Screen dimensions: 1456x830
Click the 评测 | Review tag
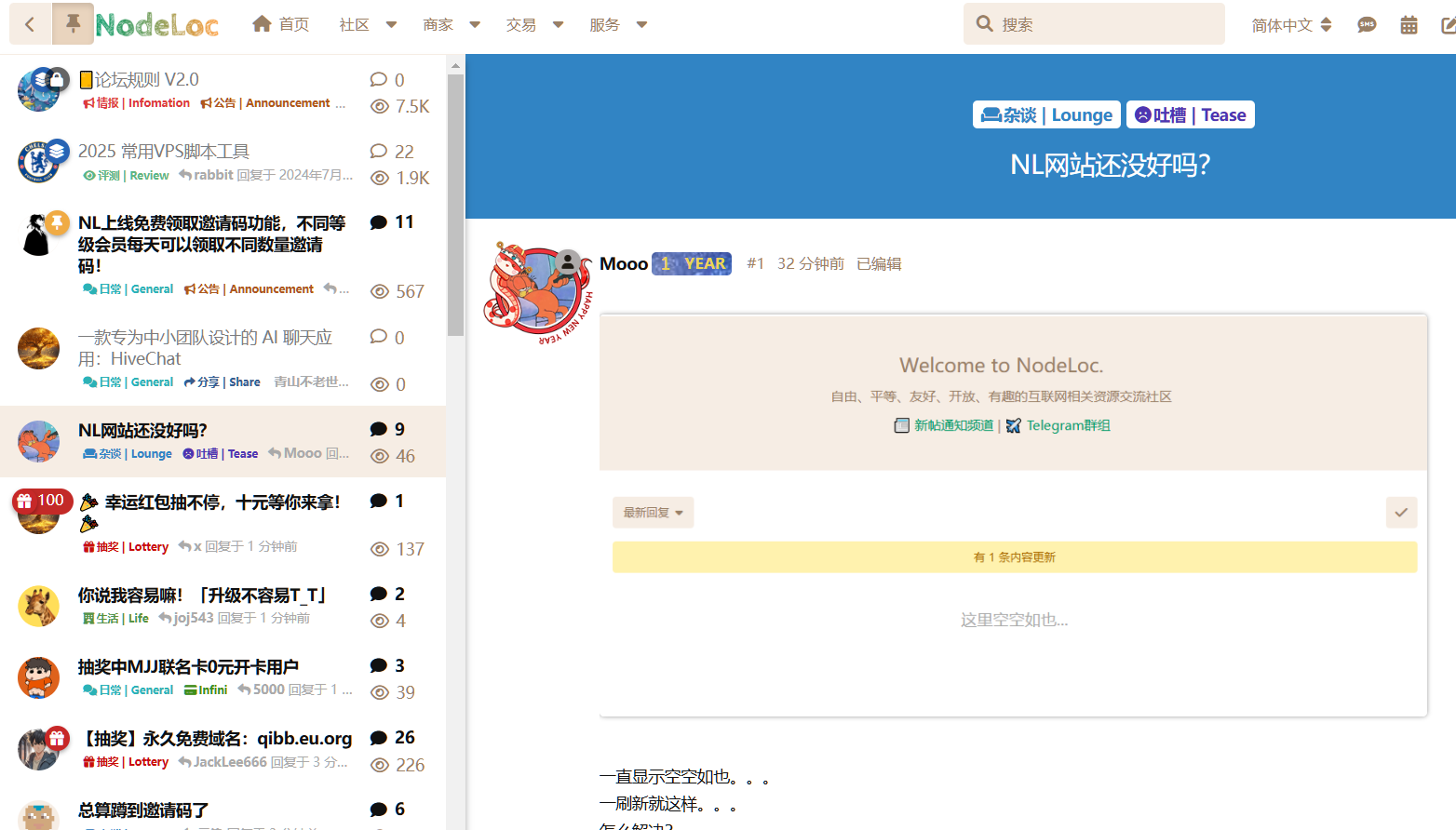point(126,175)
